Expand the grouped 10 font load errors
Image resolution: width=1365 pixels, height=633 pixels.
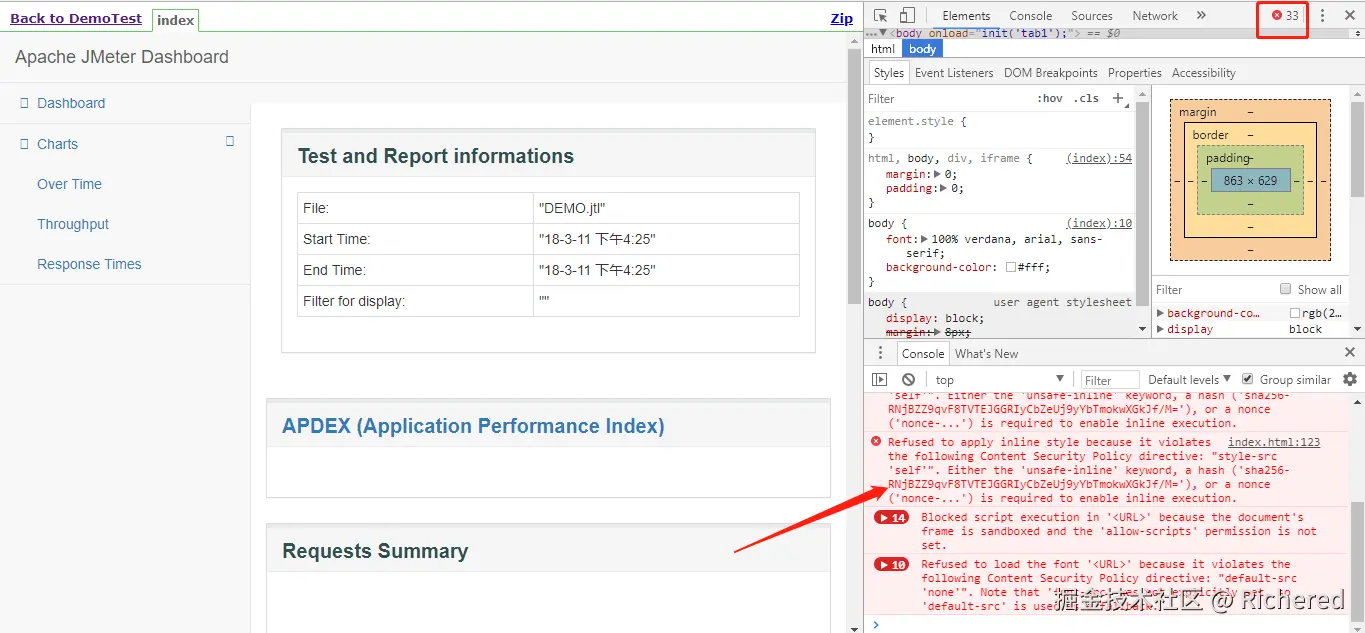click(891, 564)
